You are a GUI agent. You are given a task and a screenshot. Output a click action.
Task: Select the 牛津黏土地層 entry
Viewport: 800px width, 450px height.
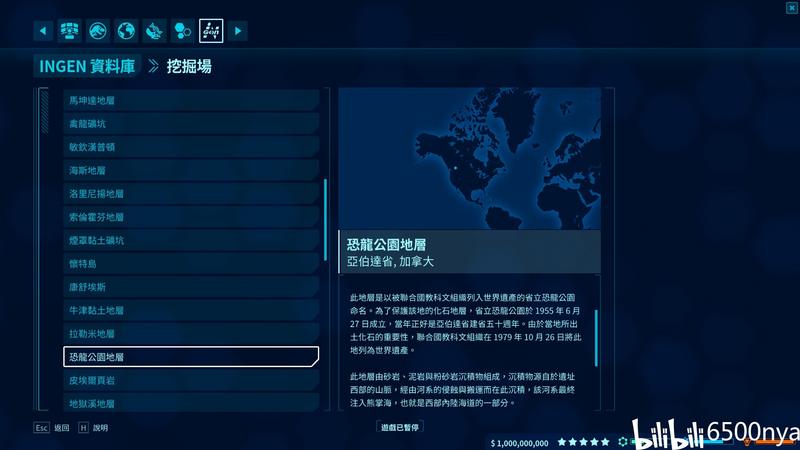191,310
